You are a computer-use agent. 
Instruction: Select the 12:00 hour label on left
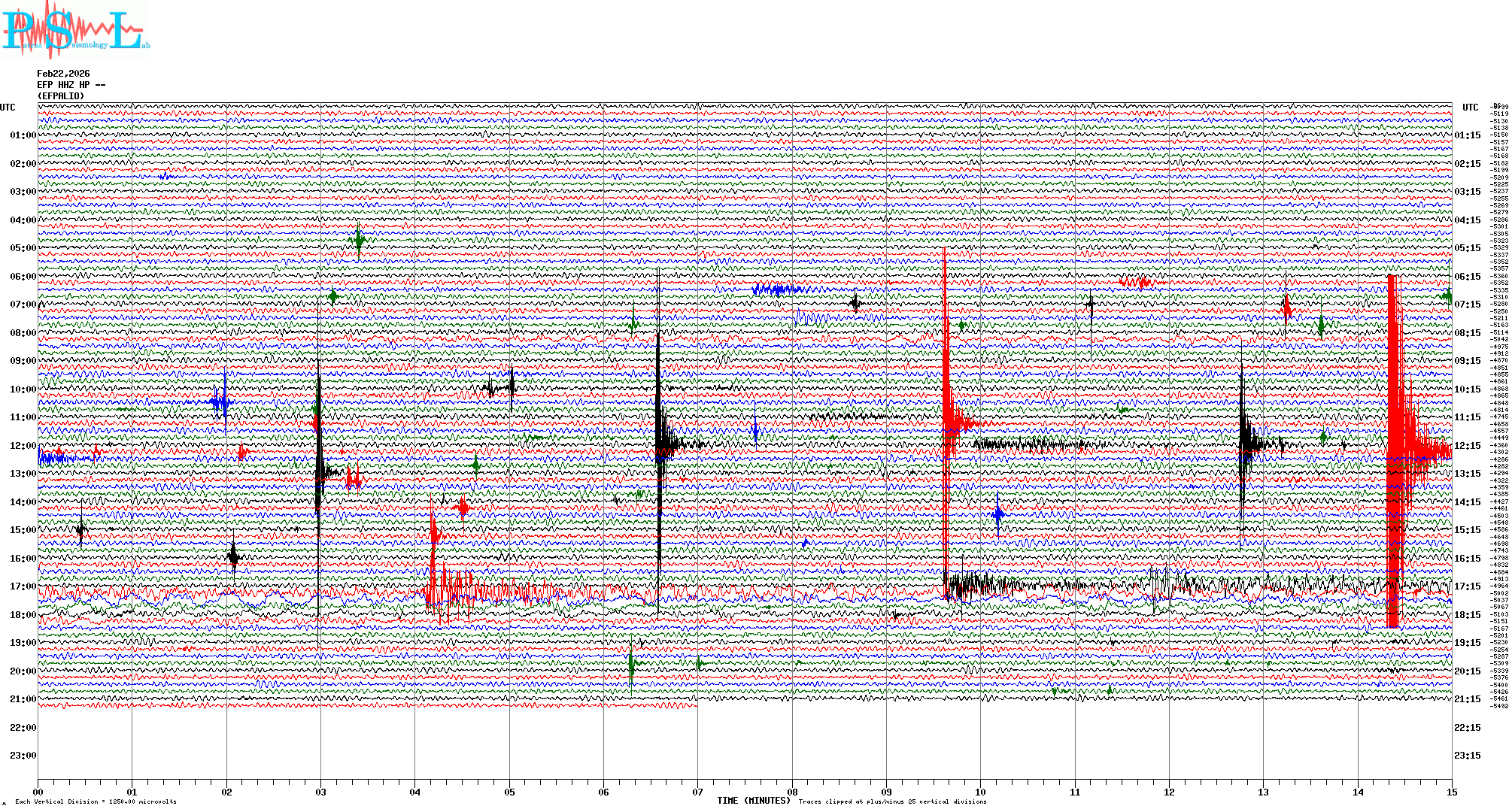coord(23,446)
